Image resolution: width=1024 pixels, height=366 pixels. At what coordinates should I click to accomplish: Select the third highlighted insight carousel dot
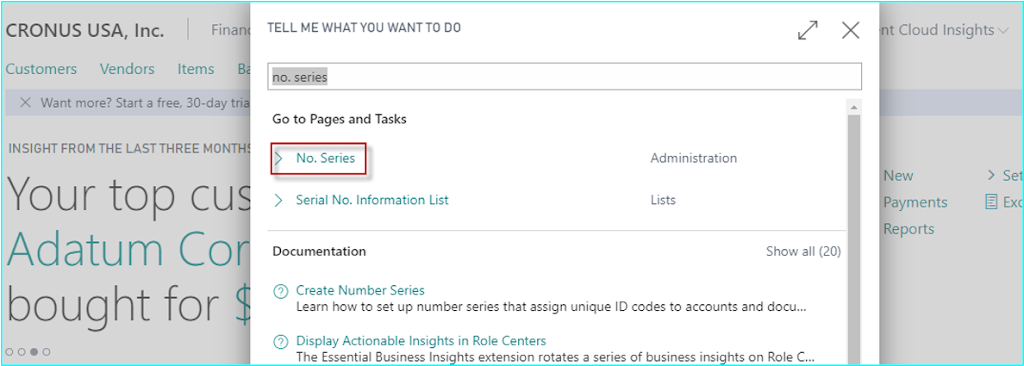(33, 352)
